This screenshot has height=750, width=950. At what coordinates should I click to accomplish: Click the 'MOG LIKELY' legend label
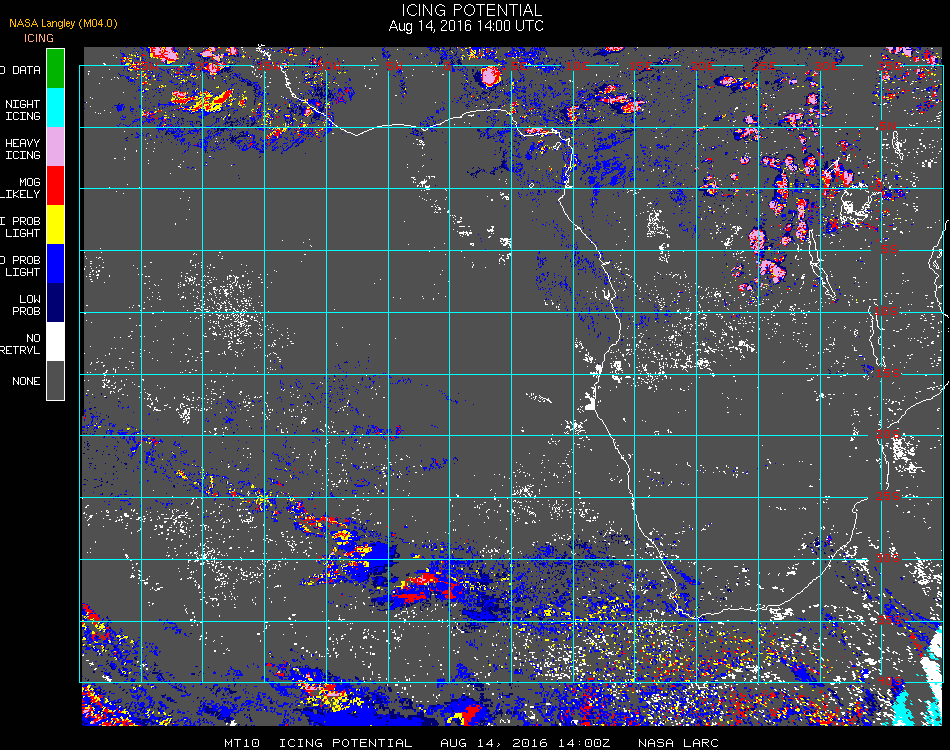(x=21, y=188)
